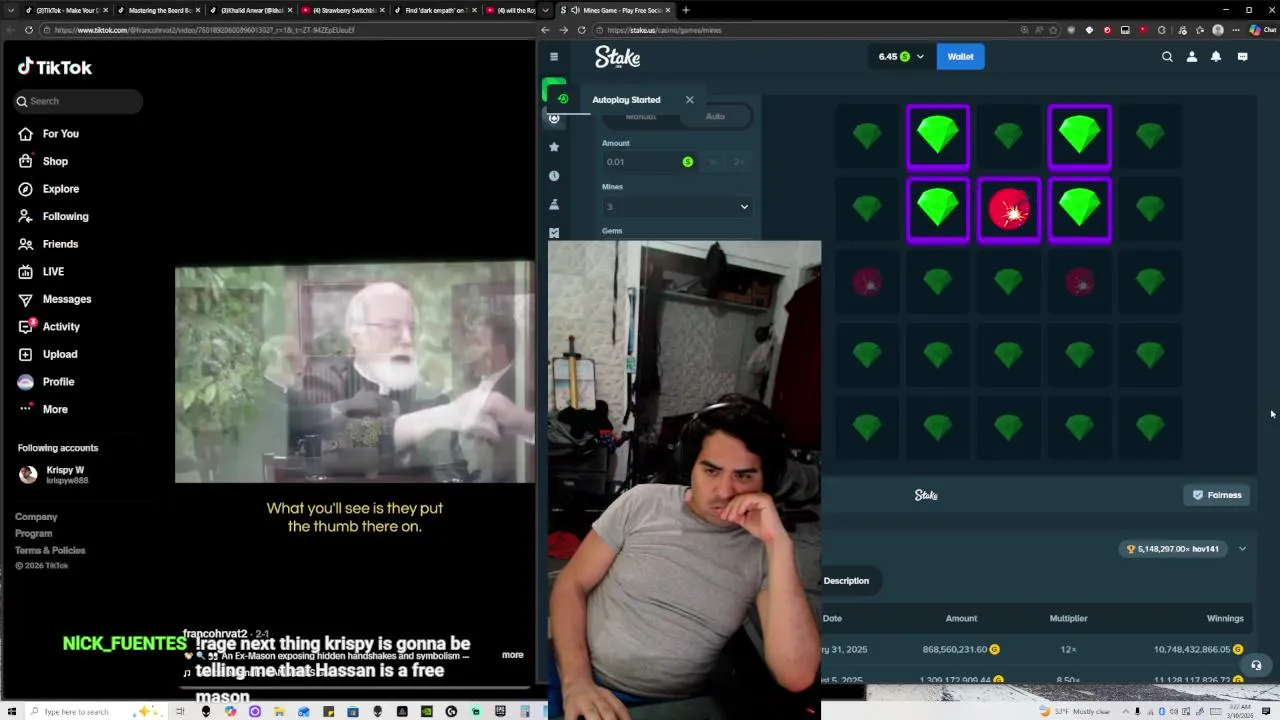
Task: Open TikTok Company footer link
Action: tap(36, 517)
